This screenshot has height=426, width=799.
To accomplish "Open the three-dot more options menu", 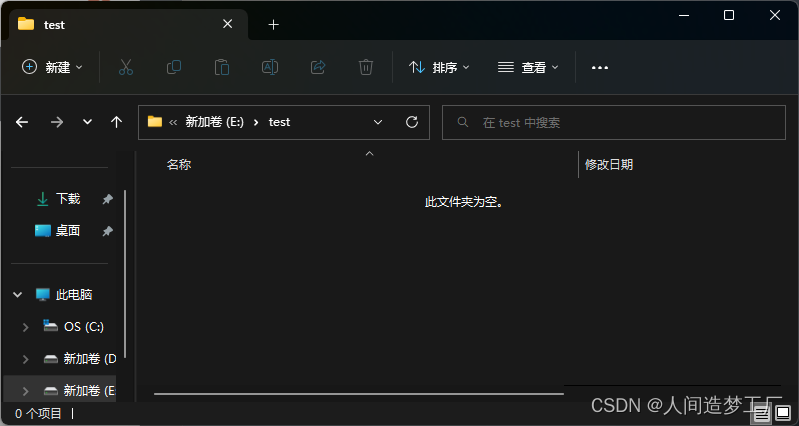I will (x=600, y=67).
